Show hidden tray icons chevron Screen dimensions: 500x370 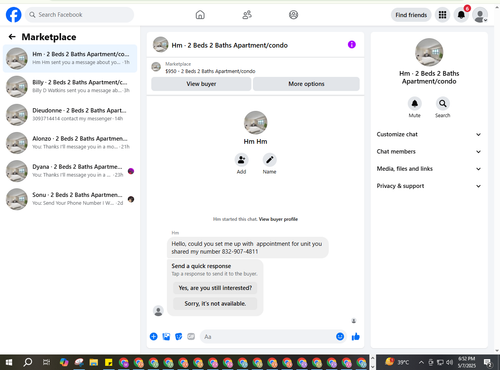coord(421,362)
